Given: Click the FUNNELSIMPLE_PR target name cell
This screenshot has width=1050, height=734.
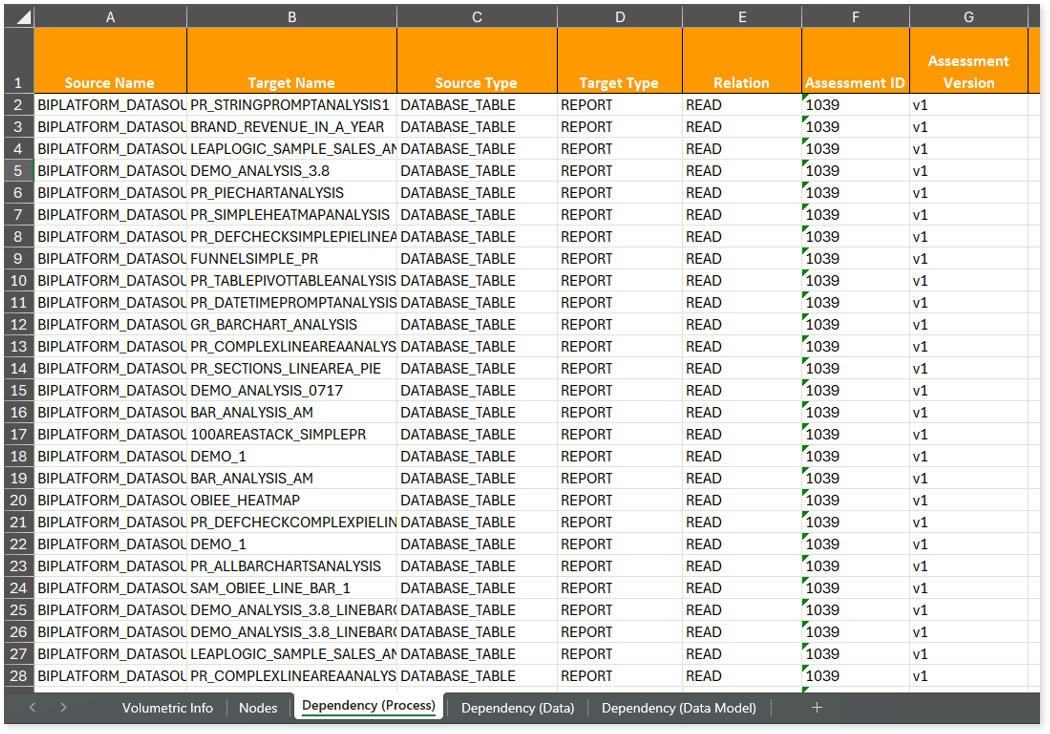Looking at the screenshot, I should (x=290, y=259).
